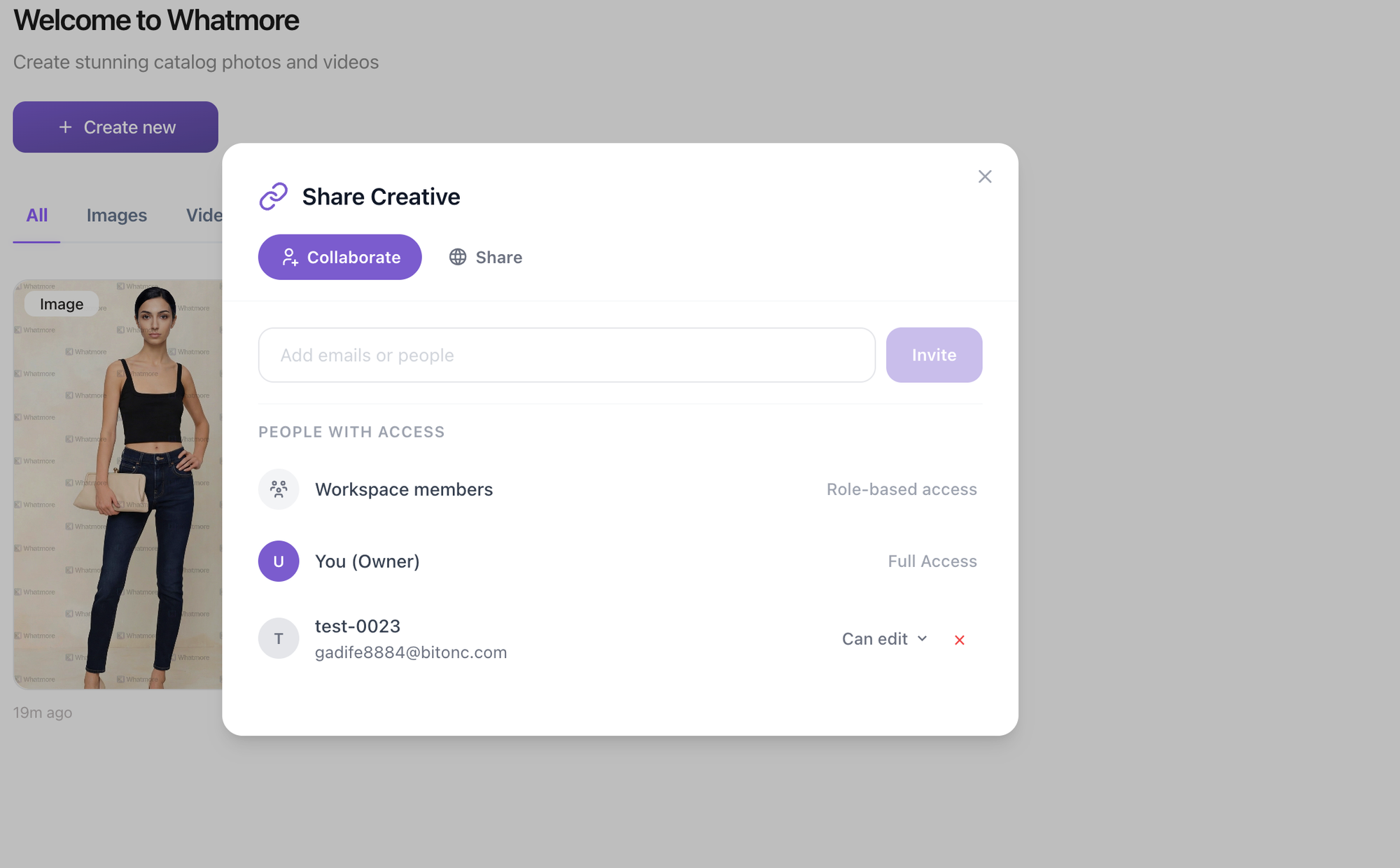Viewport: 1400px width, 868px height.
Task: Expand the chevron next to Can edit
Action: pyautogui.click(x=922, y=638)
